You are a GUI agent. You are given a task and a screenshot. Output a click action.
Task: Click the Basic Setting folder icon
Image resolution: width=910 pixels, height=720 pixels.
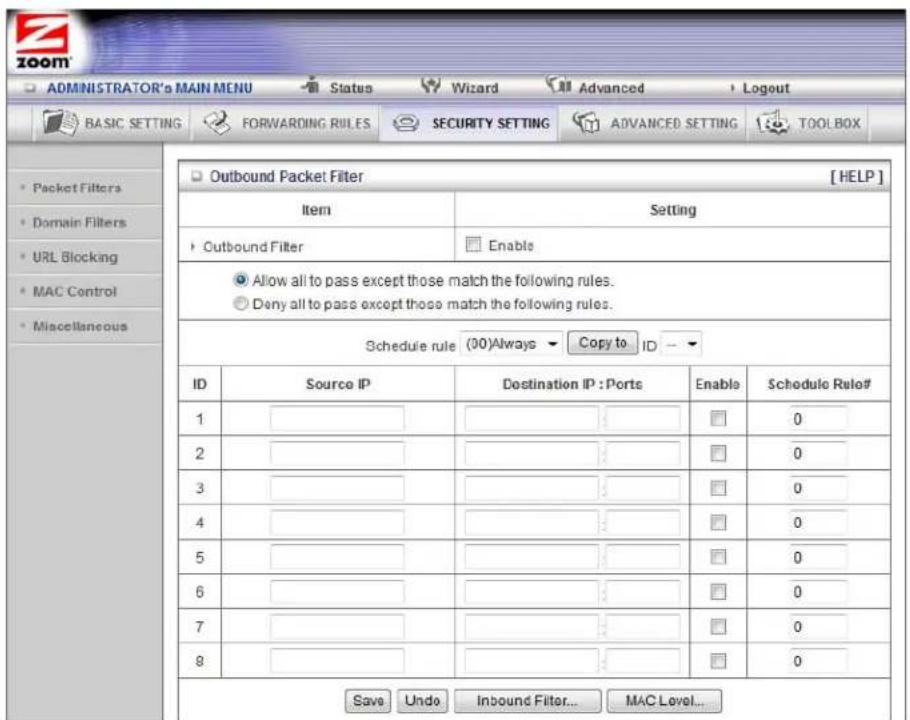[60, 122]
